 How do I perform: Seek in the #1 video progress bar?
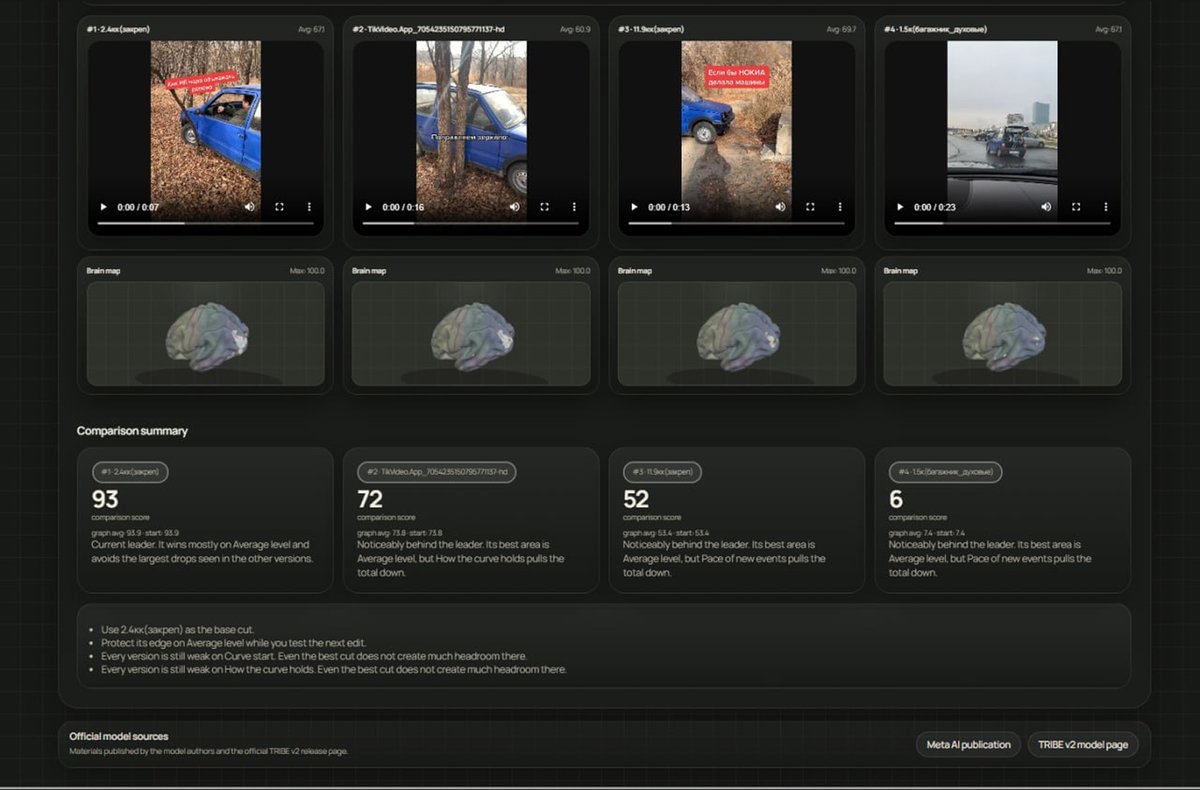pos(205,223)
